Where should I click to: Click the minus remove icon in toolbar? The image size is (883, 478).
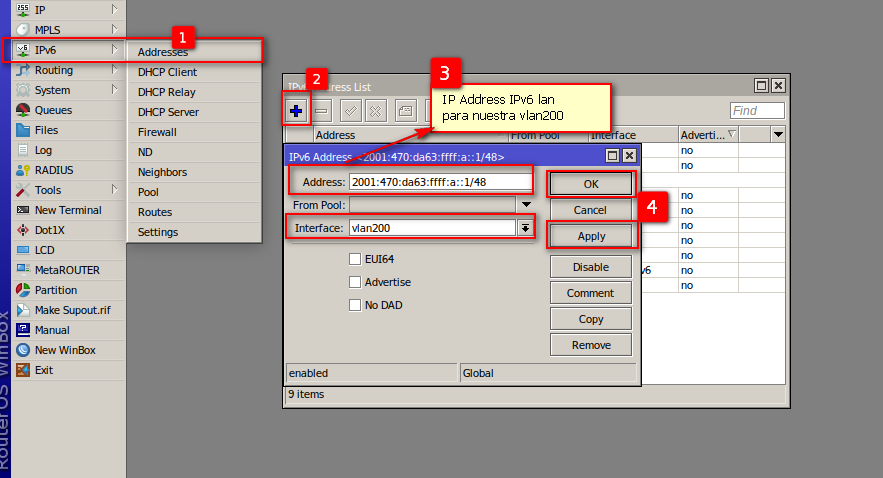pyautogui.click(x=322, y=110)
